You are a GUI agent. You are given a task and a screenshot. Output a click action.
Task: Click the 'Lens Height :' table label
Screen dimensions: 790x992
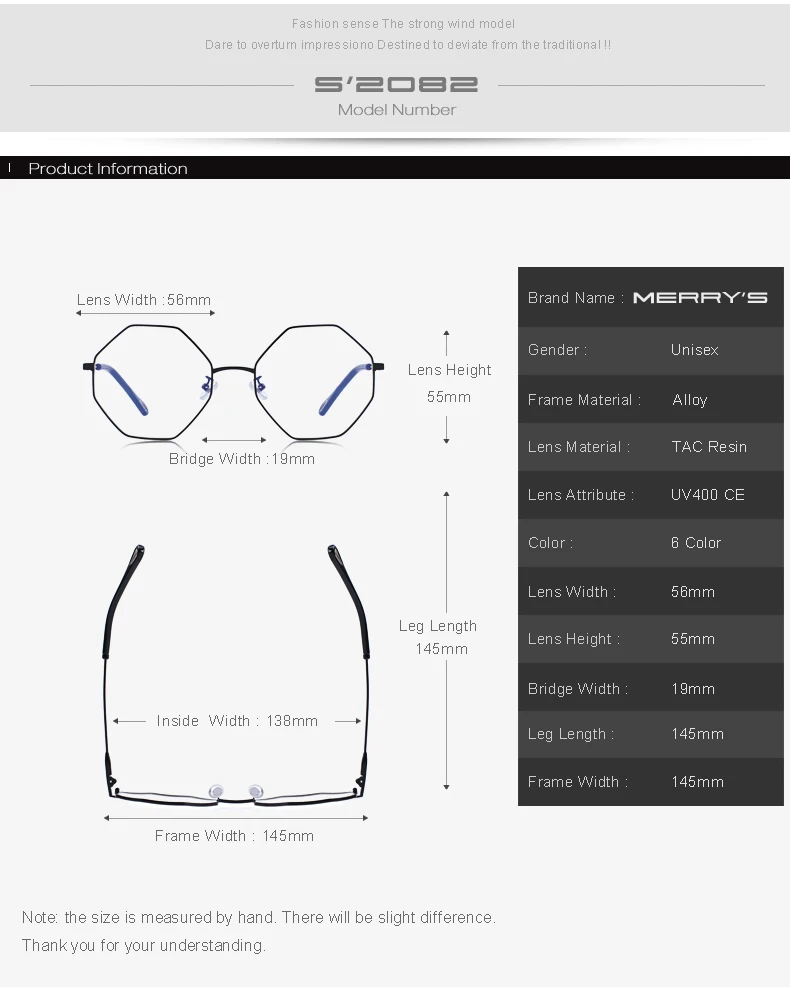click(x=574, y=639)
